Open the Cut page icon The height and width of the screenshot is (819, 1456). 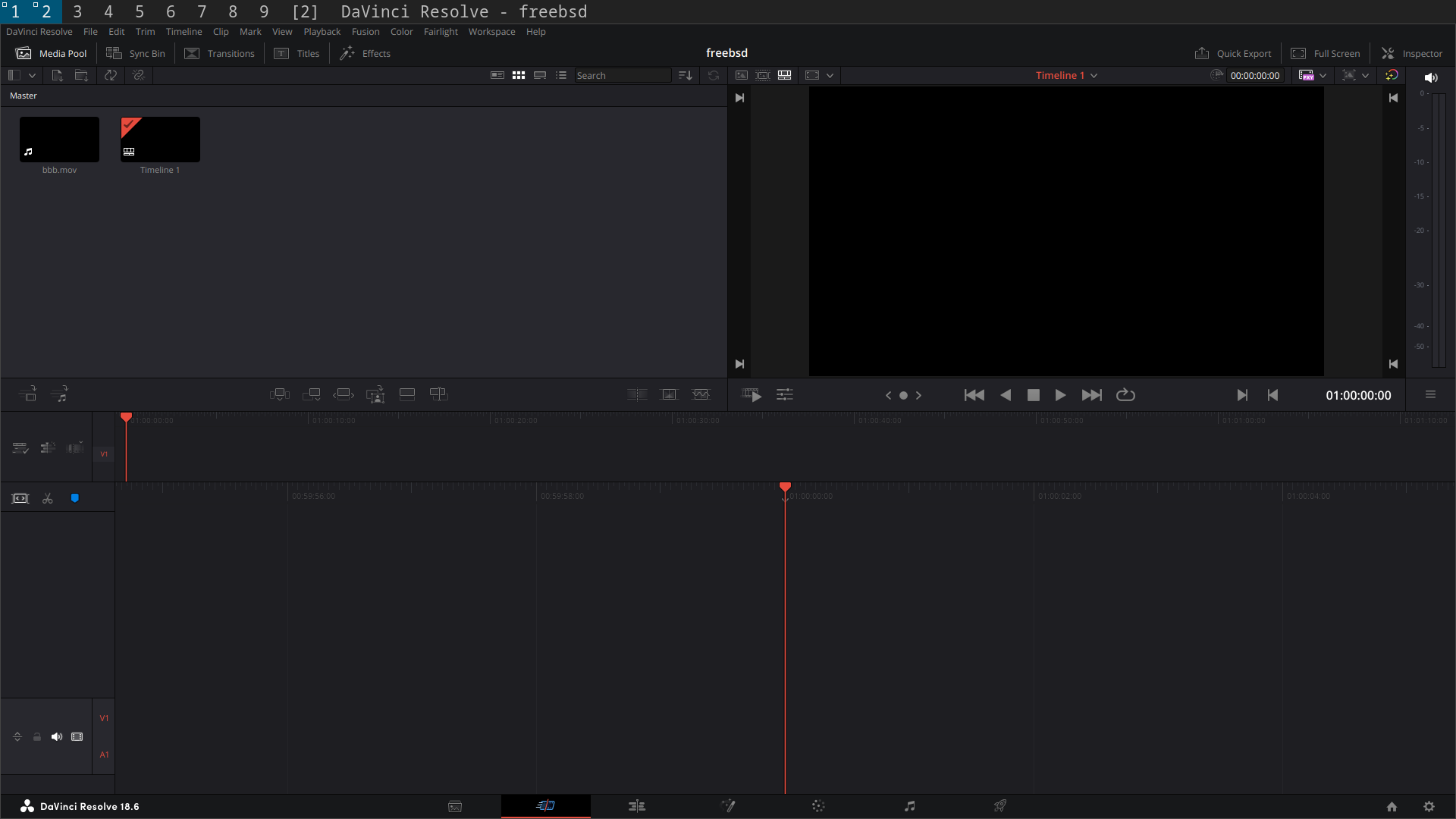tap(546, 805)
